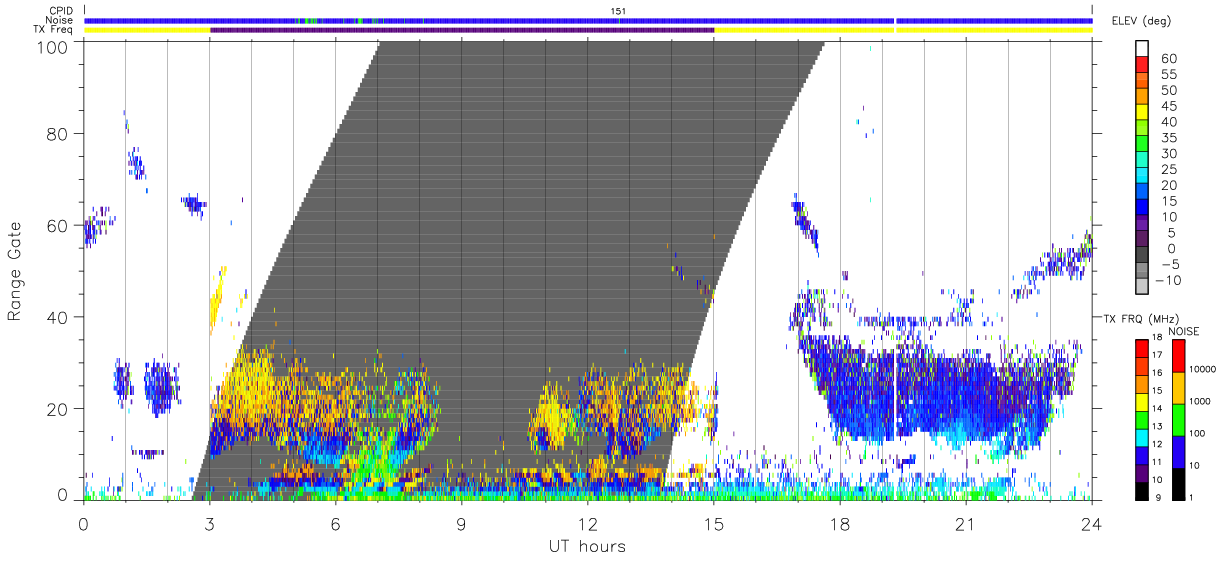Click the TX Freq label at top left

click(54, 30)
